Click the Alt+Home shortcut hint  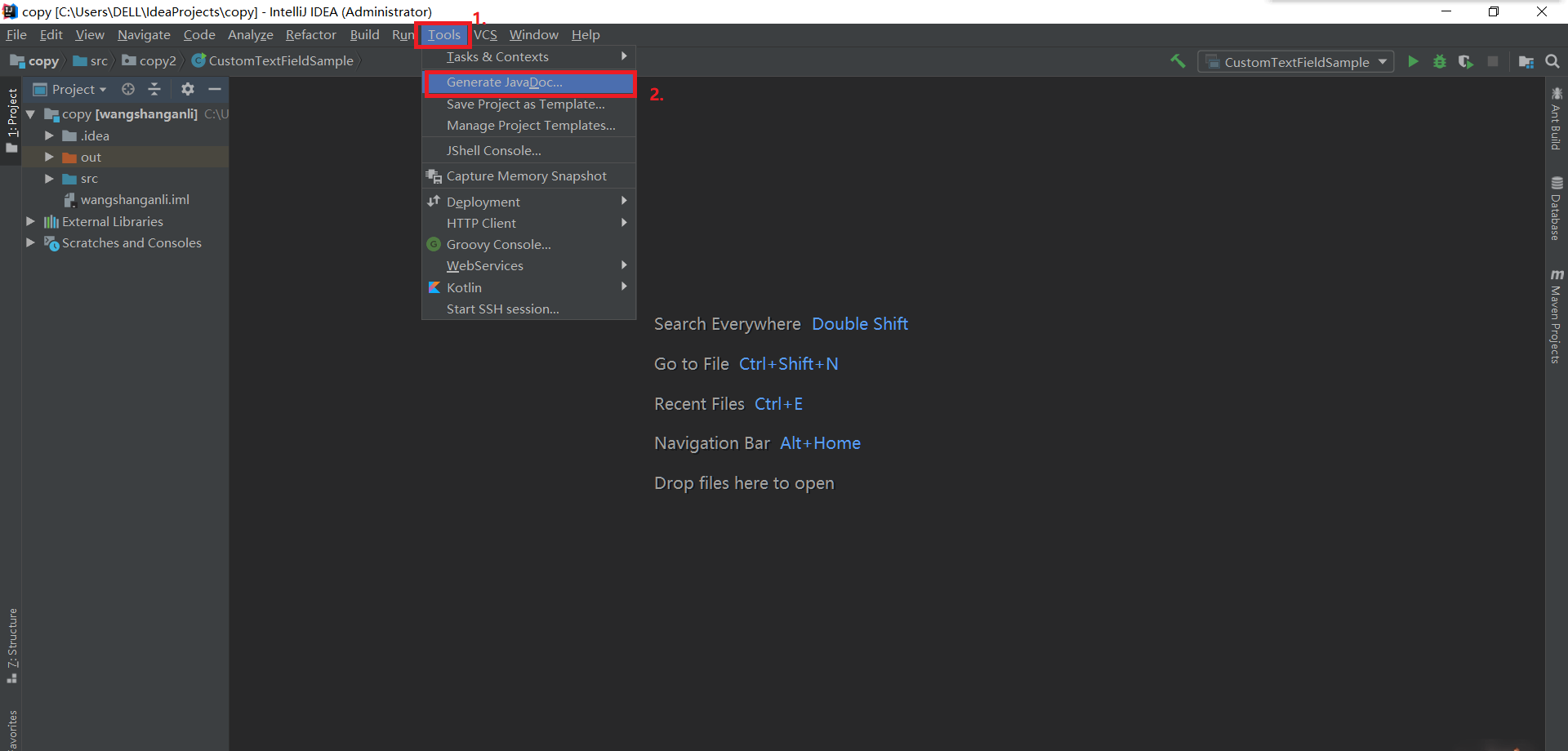pos(821,443)
